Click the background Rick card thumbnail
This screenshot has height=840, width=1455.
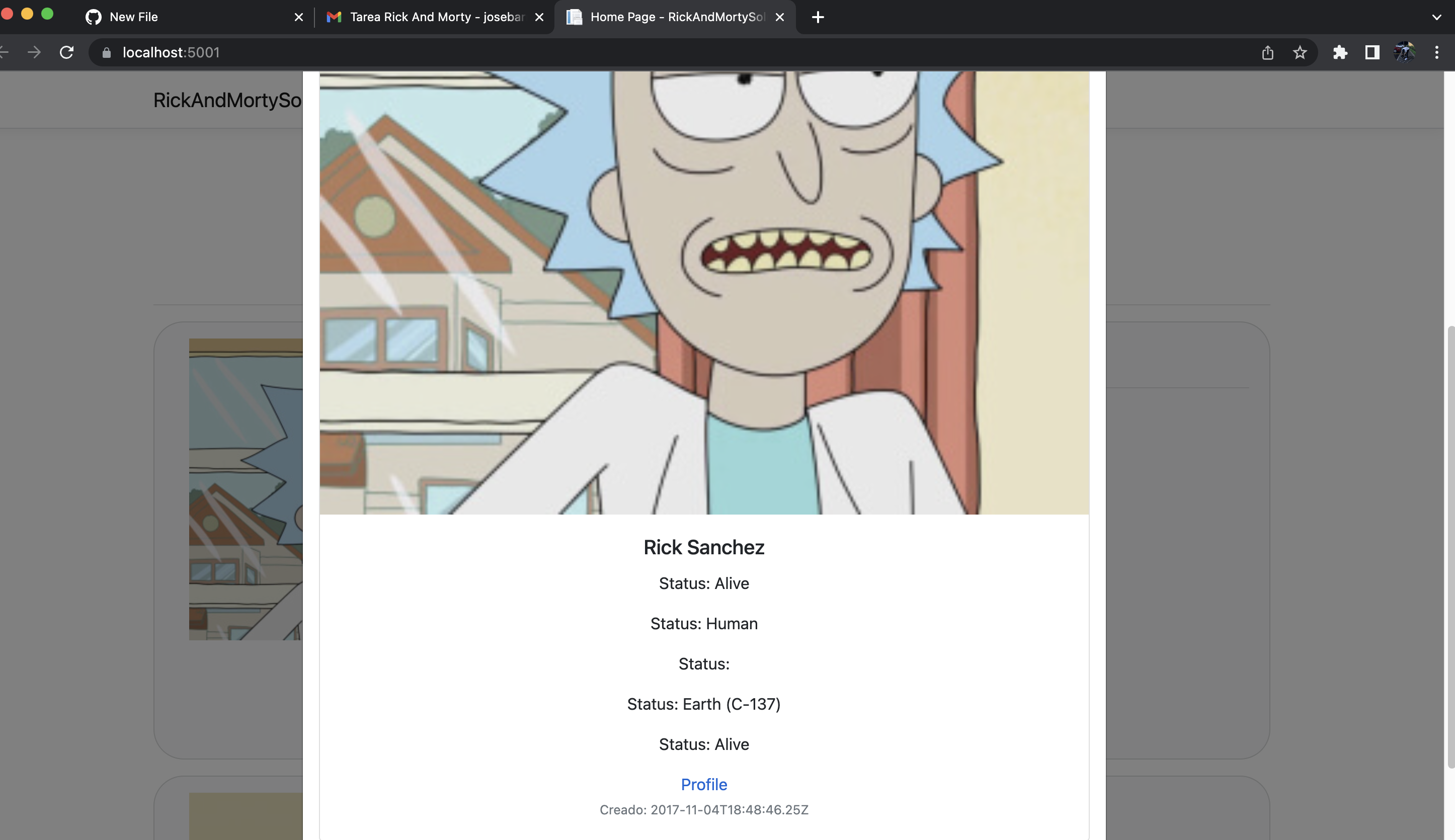click(246, 489)
